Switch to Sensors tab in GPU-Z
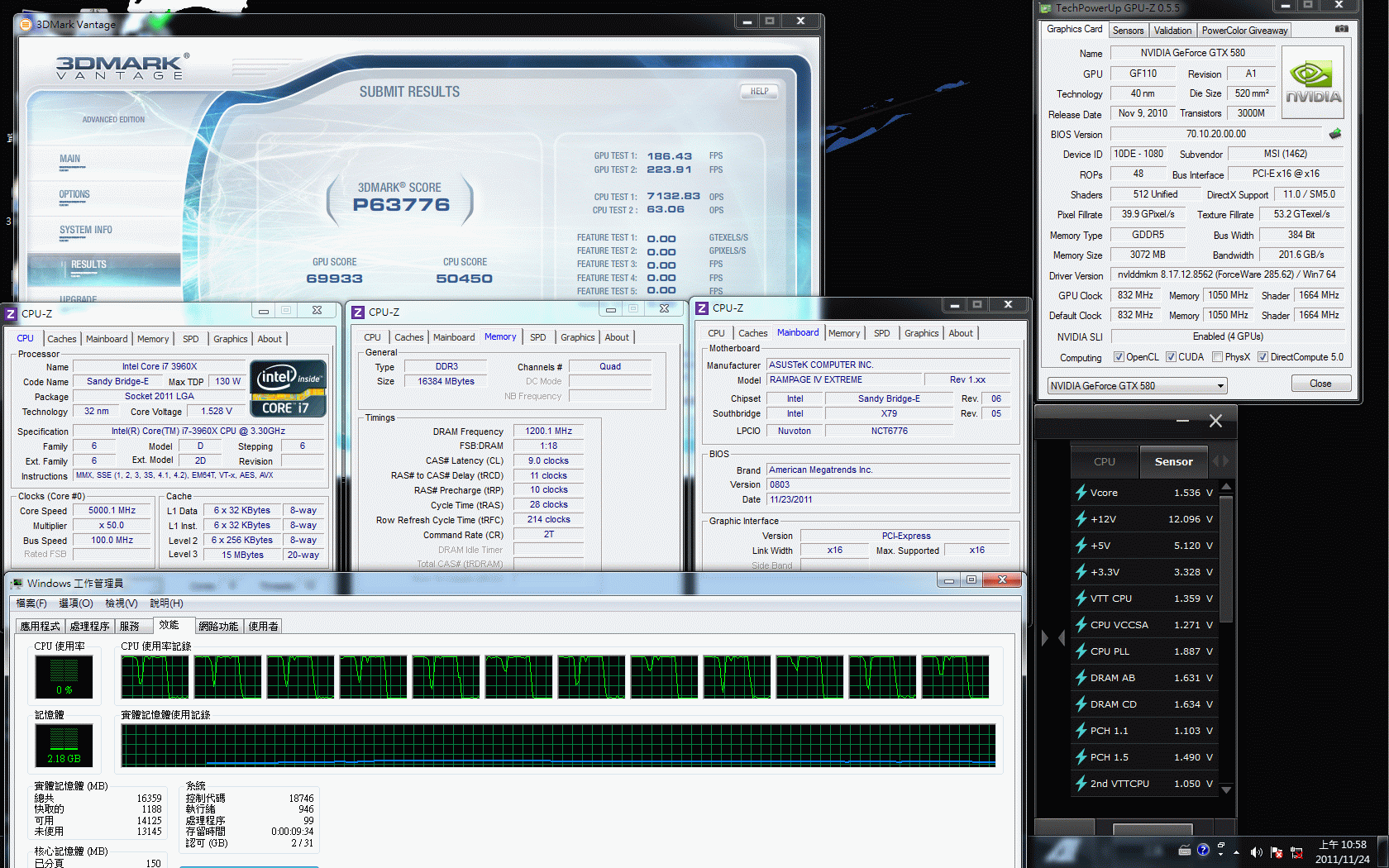Viewport: 1389px width, 868px height. pyautogui.click(x=1128, y=31)
